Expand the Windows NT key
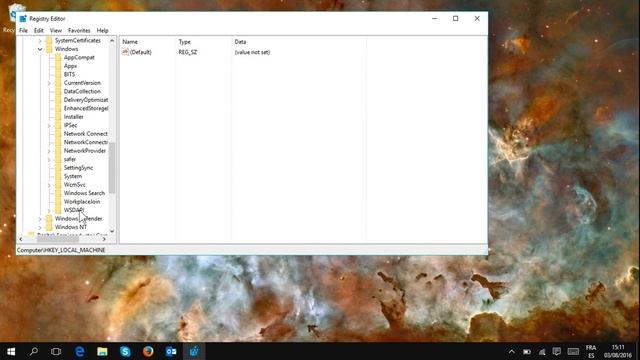The image size is (640, 360). 40,227
